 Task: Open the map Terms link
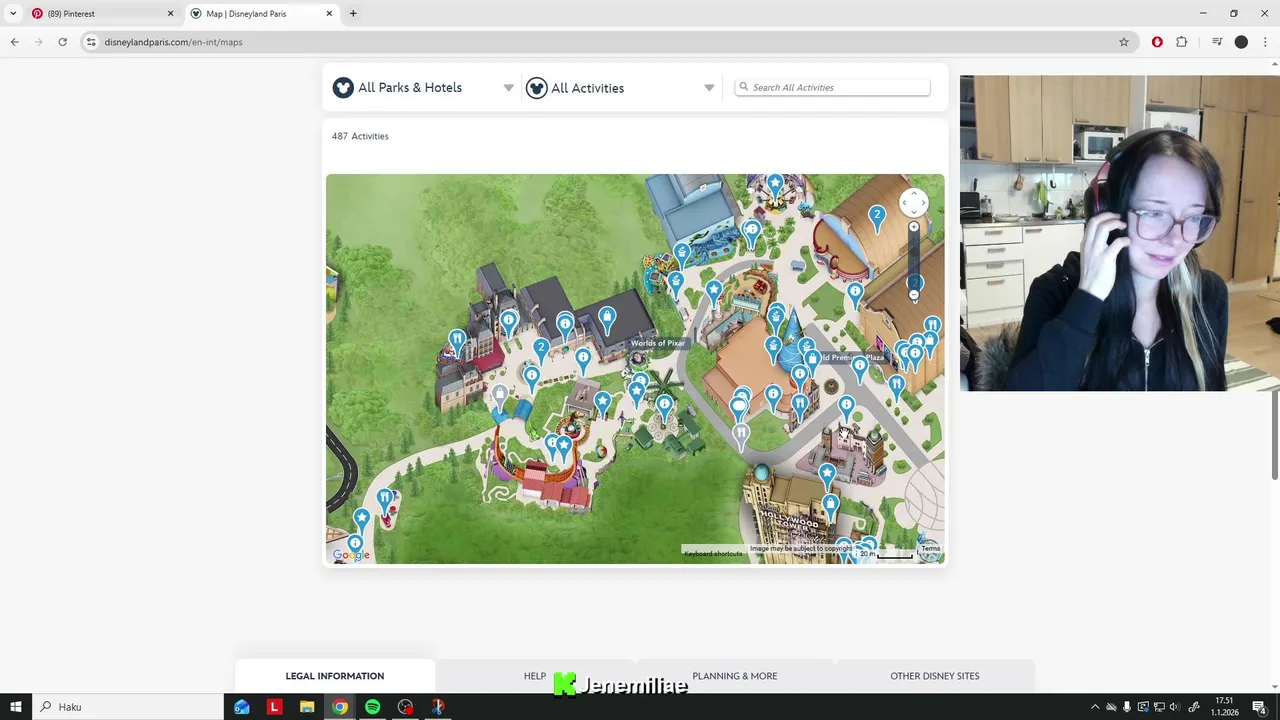point(930,548)
